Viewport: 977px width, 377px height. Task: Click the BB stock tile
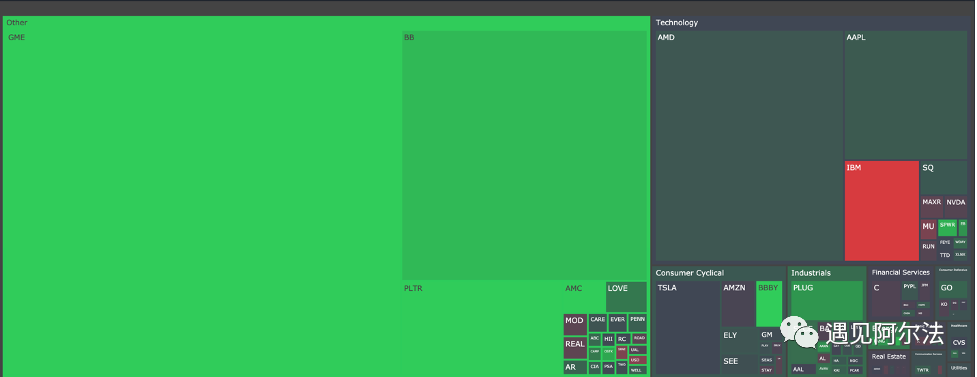tap(524, 155)
